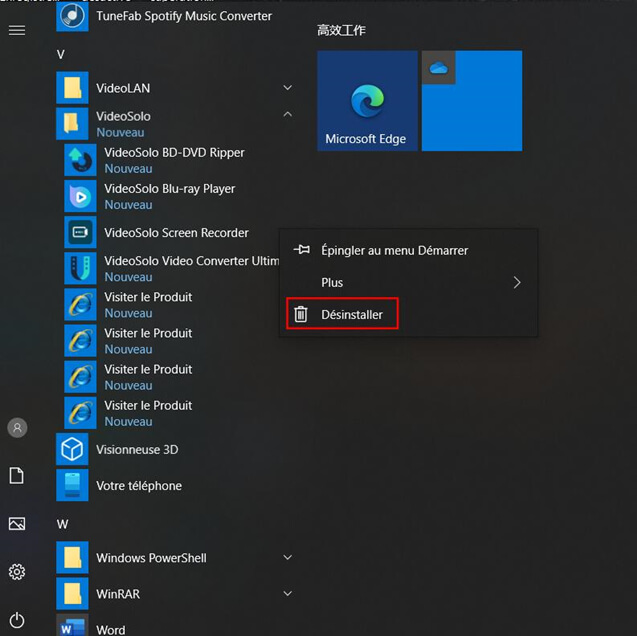The image size is (637, 636).
Task: Click TuneFab Spotify Music Converter label
Action: [x=184, y=16]
